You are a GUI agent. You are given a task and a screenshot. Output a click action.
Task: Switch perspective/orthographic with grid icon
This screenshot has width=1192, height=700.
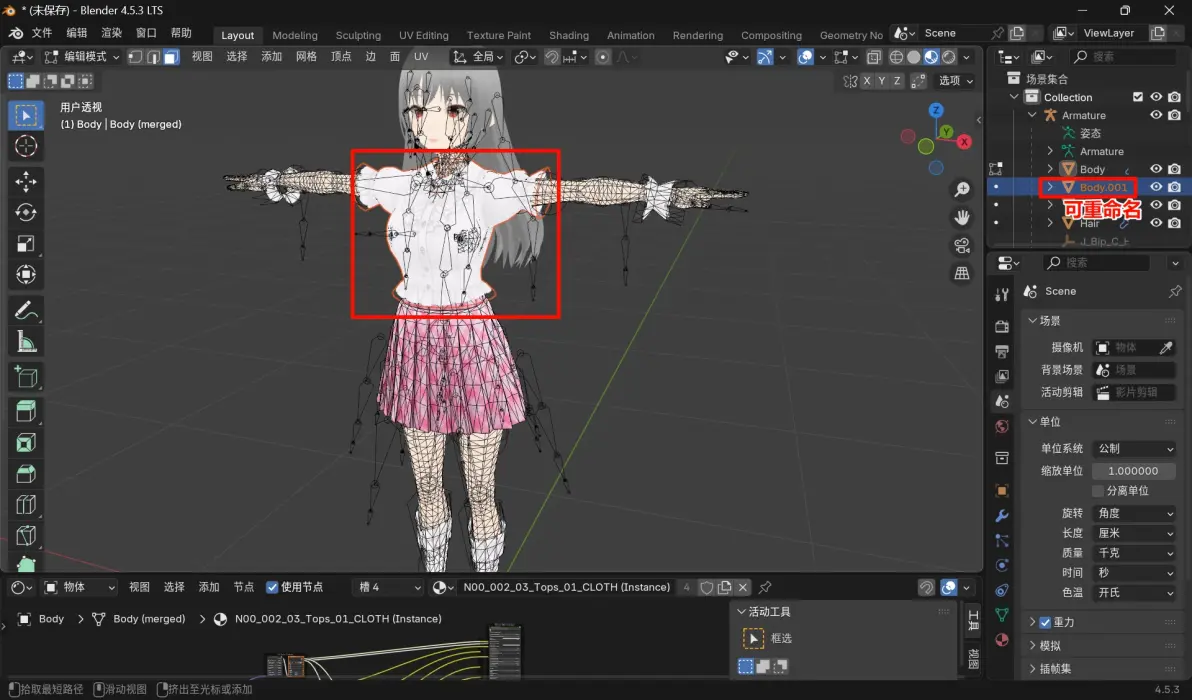pyautogui.click(x=962, y=274)
